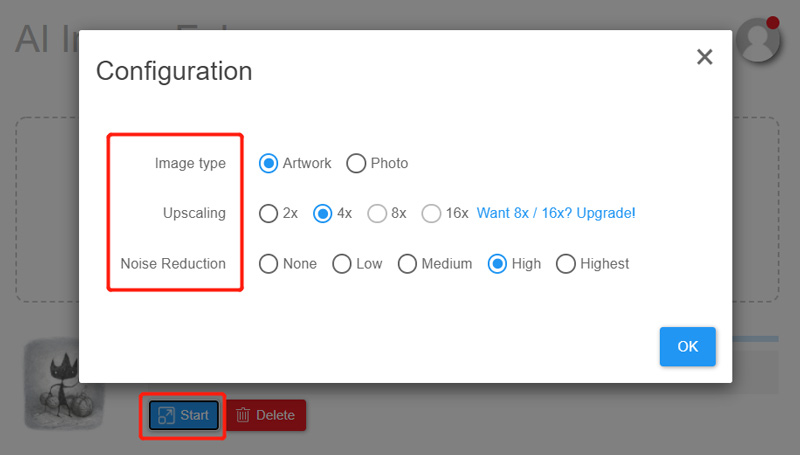Choose 8x upscaling option
This screenshot has height=455, width=800.
(x=377, y=213)
